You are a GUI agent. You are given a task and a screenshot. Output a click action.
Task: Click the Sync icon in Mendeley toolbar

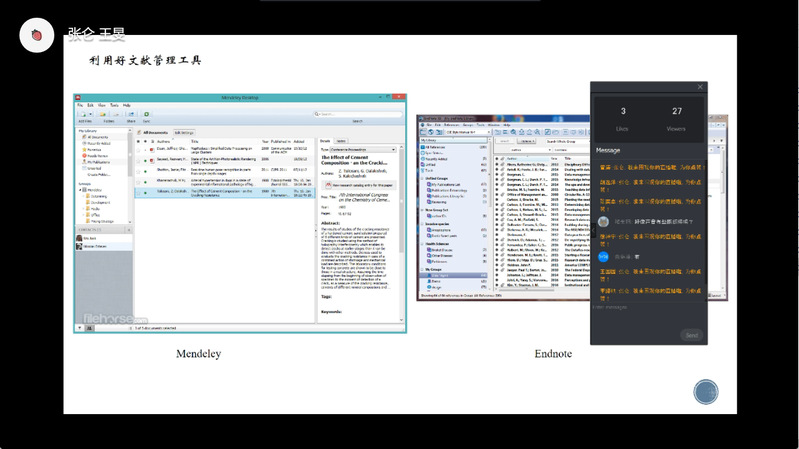[x=146, y=116]
